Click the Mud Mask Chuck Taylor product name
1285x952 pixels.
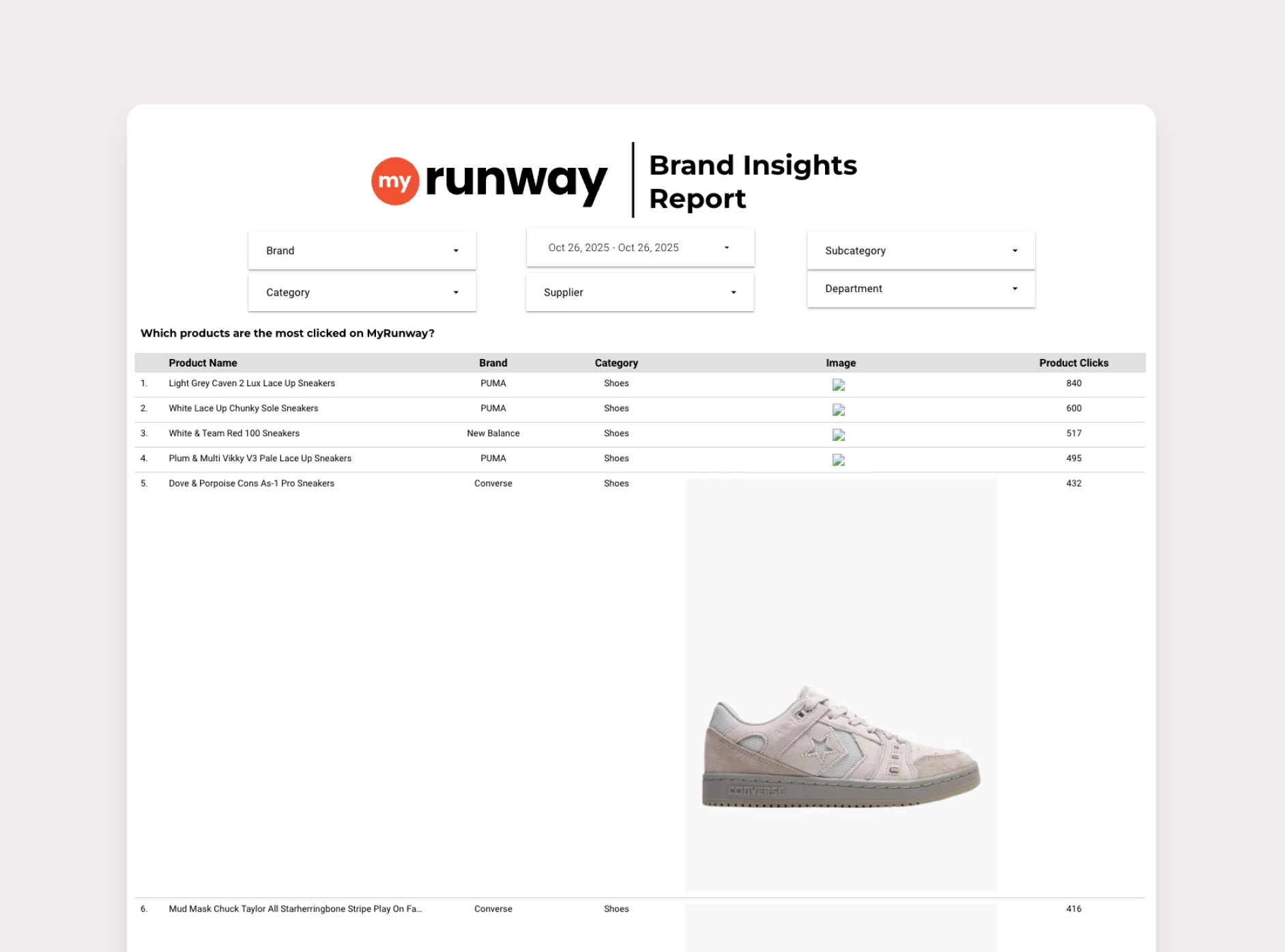tap(295, 908)
